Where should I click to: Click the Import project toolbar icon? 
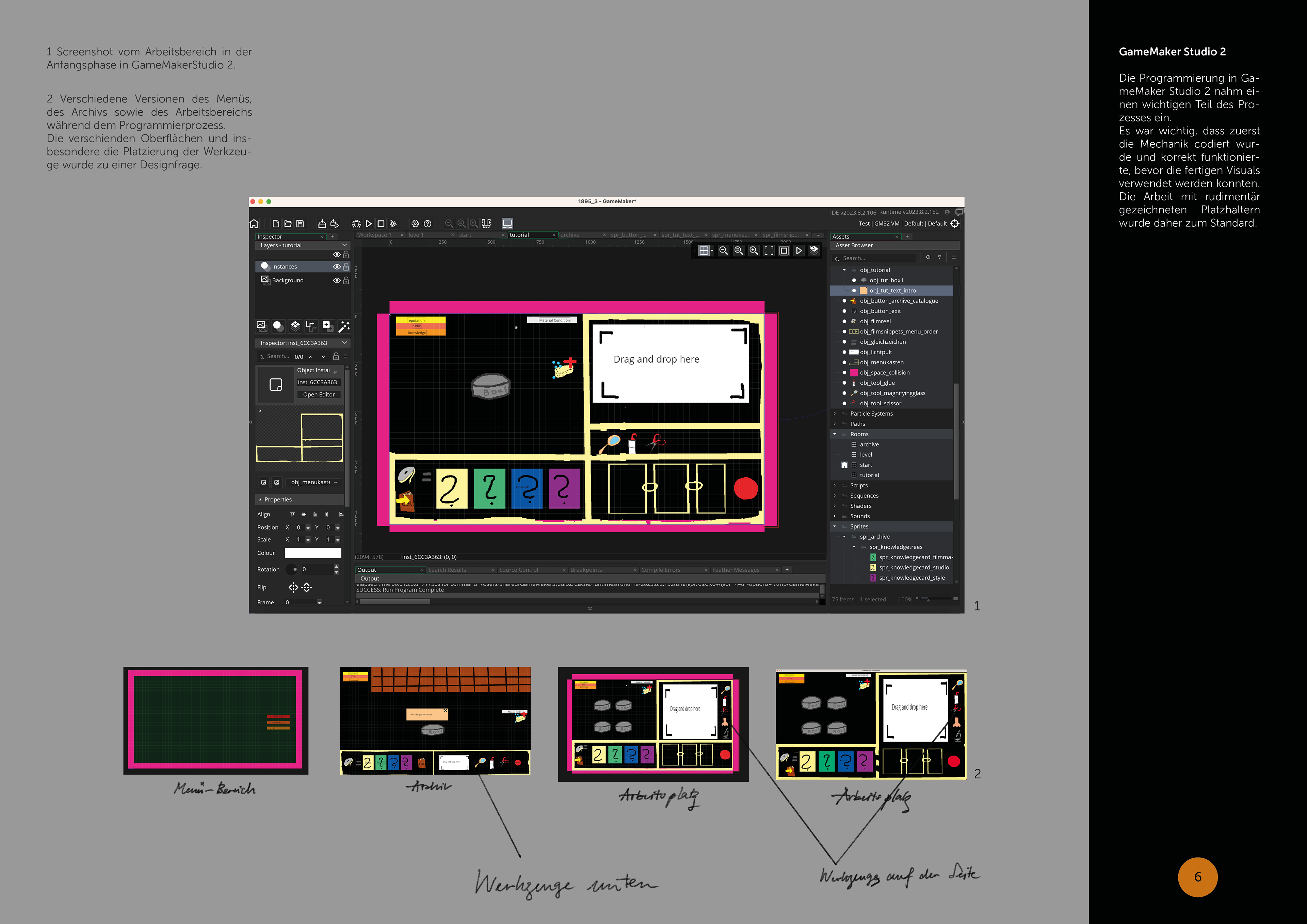coord(322,224)
